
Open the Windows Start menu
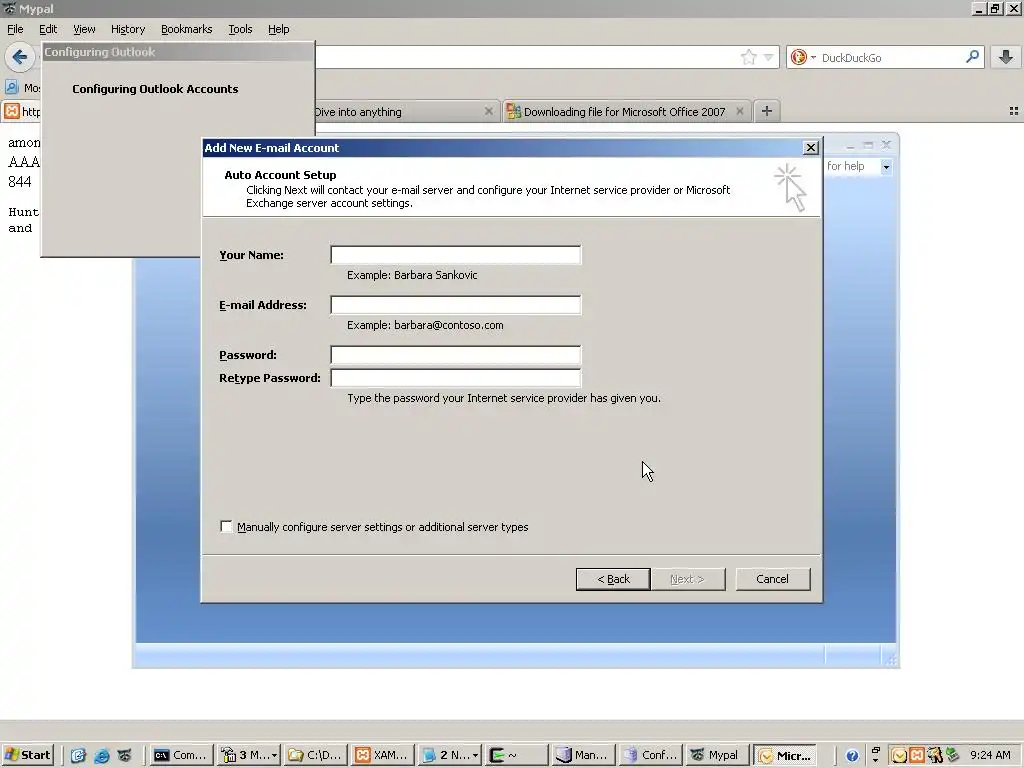point(27,755)
